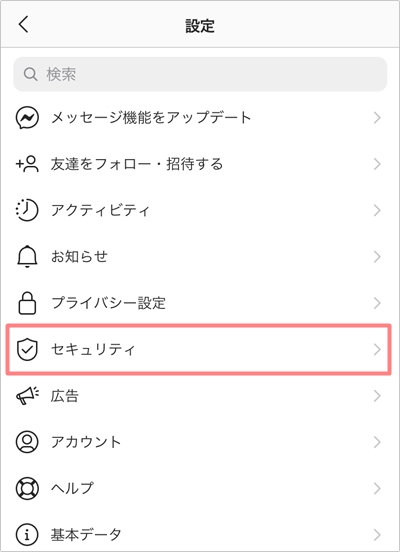400x552 pixels.
Task: Tap the info icon for 基本データ
Action: [27, 535]
